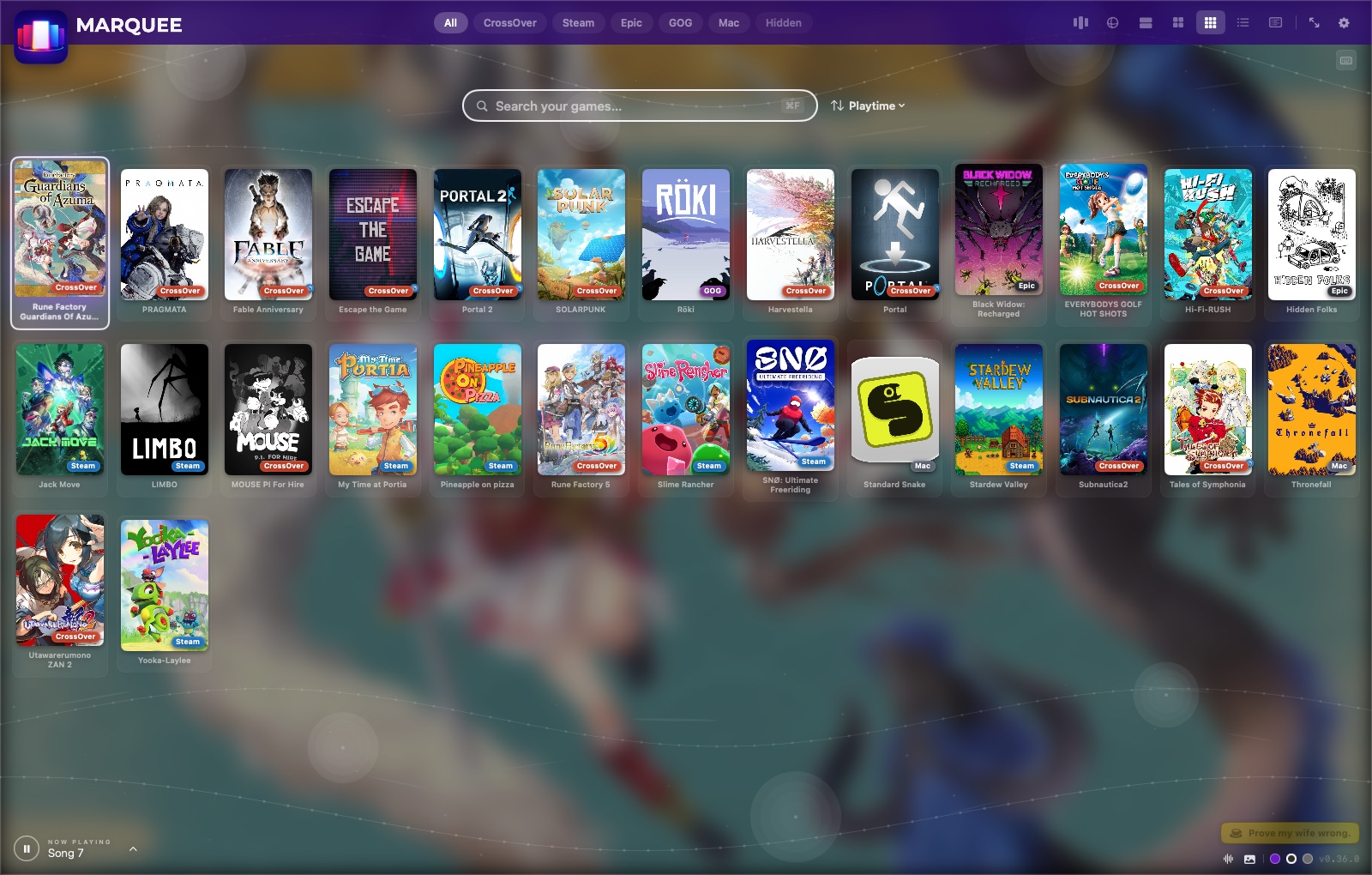Image resolution: width=1372 pixels, height=875 pixels.
Task: Select the Tales of Symphonia cover
Action: (x=1208, y=409)
